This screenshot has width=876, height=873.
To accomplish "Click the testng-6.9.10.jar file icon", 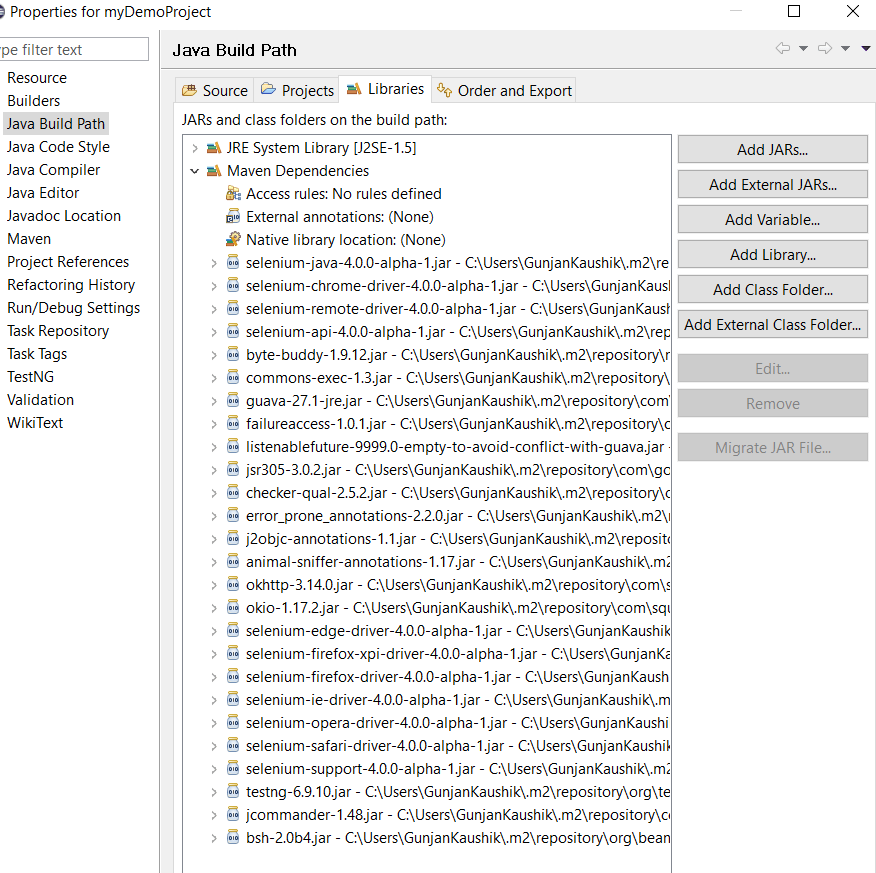I will pyautogui.click(x=233, y=792).
